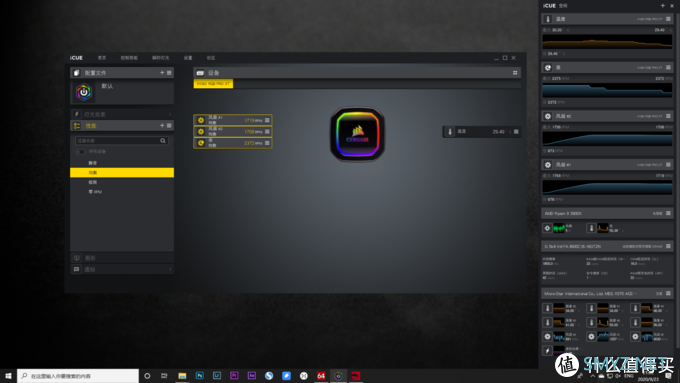Image resolution: width=680 pixels, height=383 pixels.
Task: Expand the pump graph panel's menu
Action: pyautogui.click(x=668, y=67)
